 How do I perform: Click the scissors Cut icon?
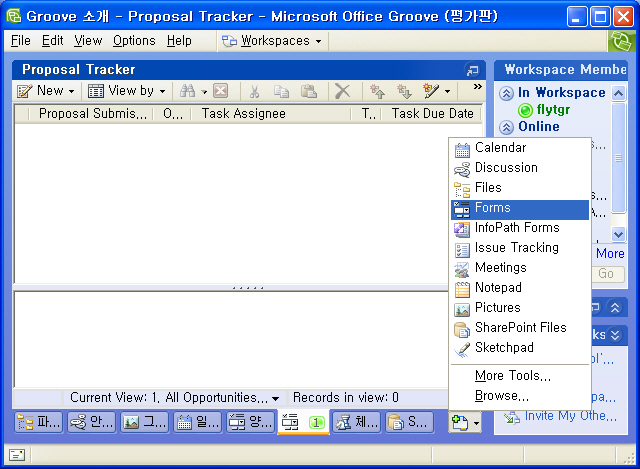click(x=254, y=91)
